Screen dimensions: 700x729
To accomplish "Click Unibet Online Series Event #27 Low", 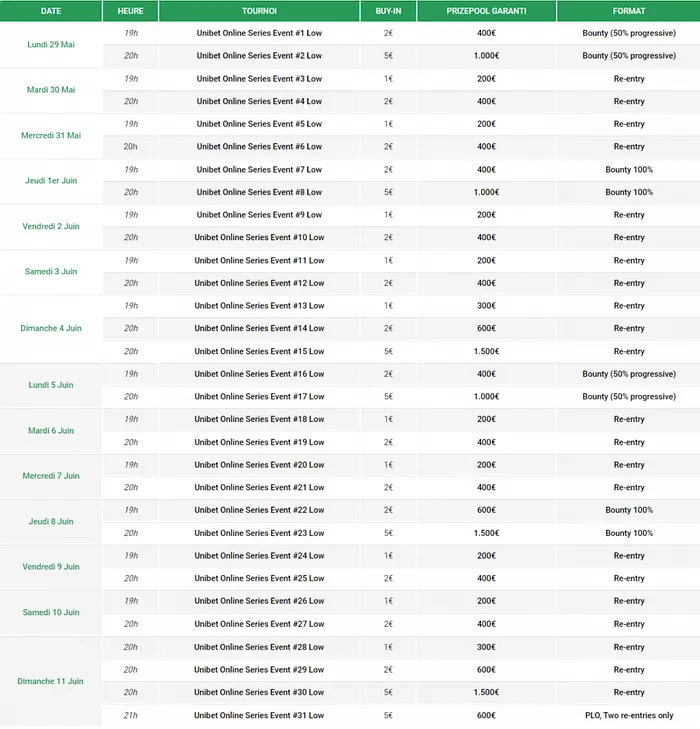I will point(259,624).
